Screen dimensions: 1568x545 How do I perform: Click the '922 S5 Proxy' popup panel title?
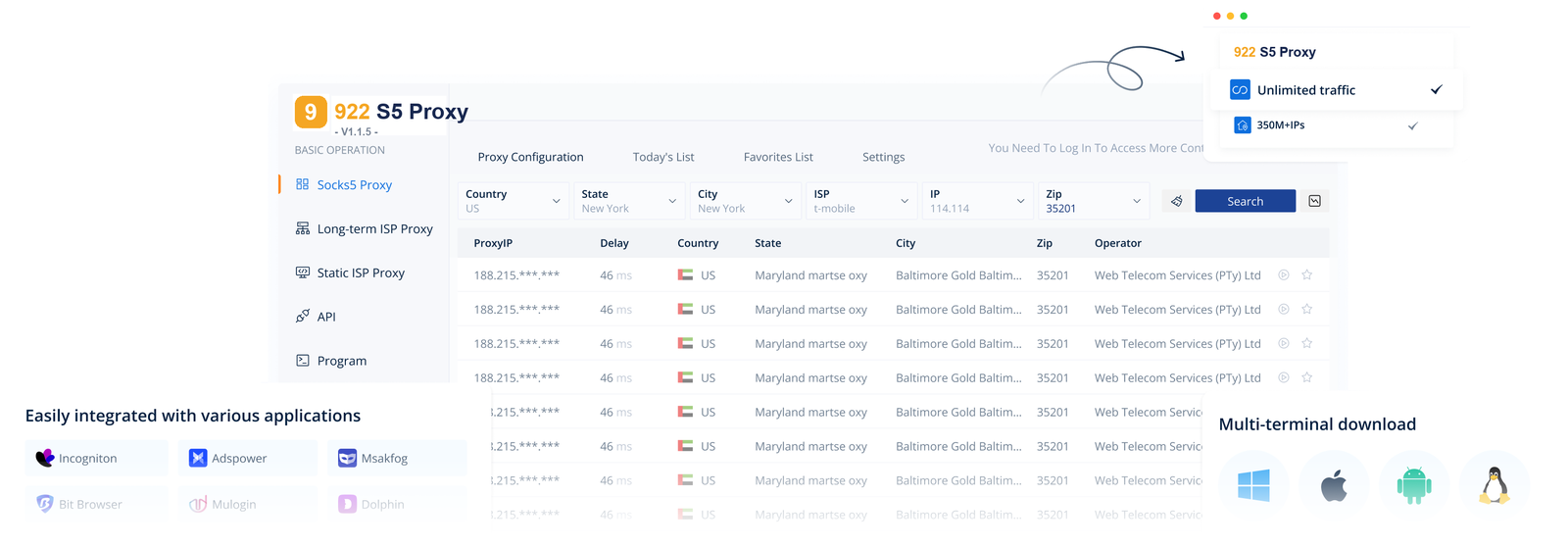click(x=1275, y=52)
